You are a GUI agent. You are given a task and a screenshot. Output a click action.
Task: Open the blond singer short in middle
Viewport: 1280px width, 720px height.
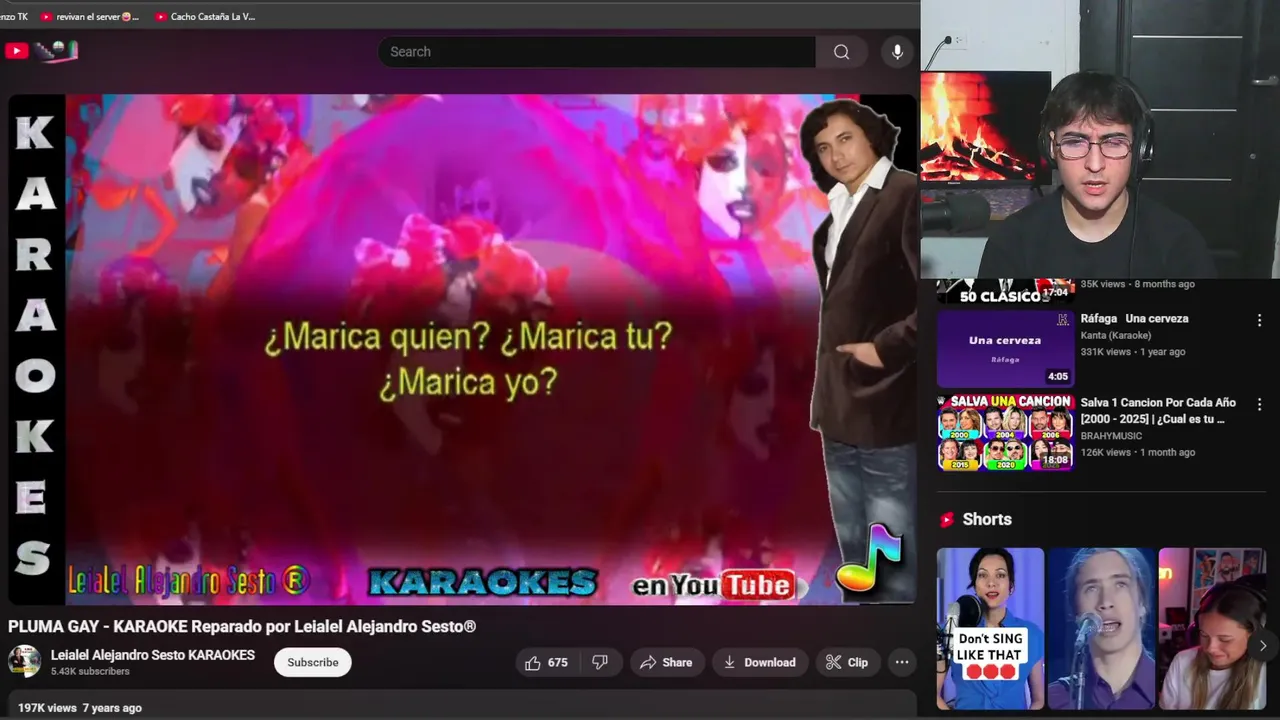(1101, 628)
